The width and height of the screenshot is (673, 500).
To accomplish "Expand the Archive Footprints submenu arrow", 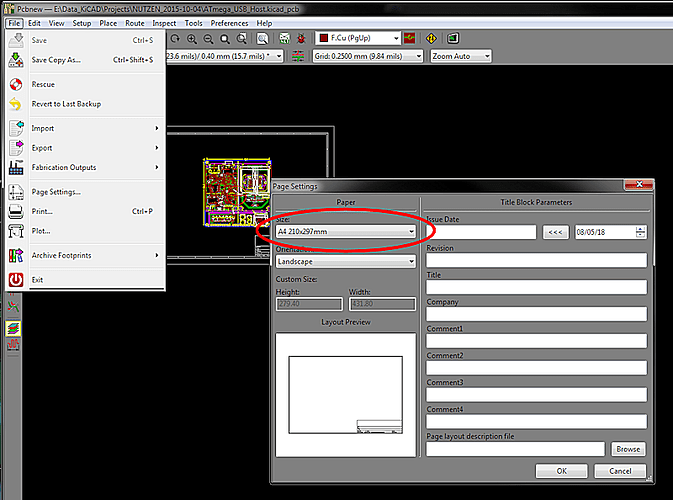I will click(x=157, y=255).
